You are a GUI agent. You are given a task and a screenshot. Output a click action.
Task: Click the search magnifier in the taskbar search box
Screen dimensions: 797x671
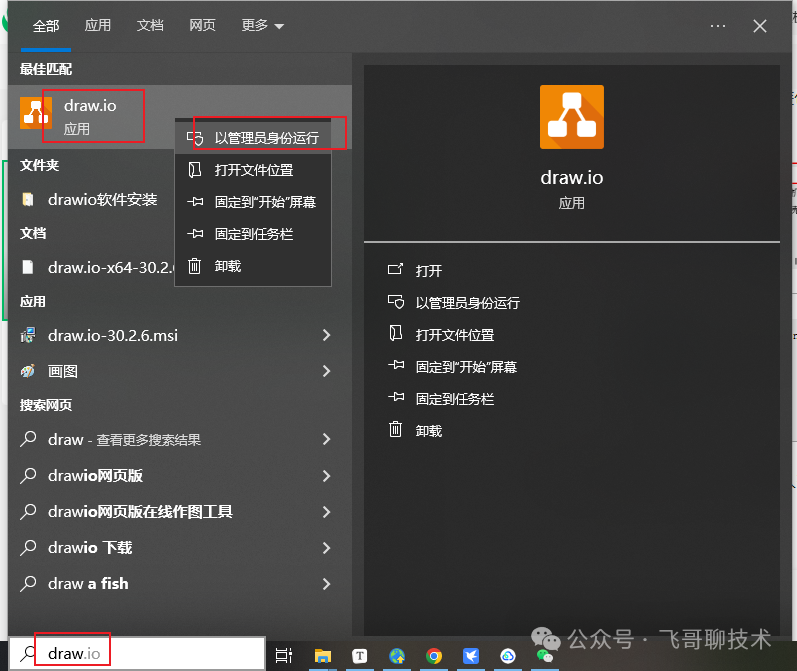pyautogui.click(x=28, y=654)
